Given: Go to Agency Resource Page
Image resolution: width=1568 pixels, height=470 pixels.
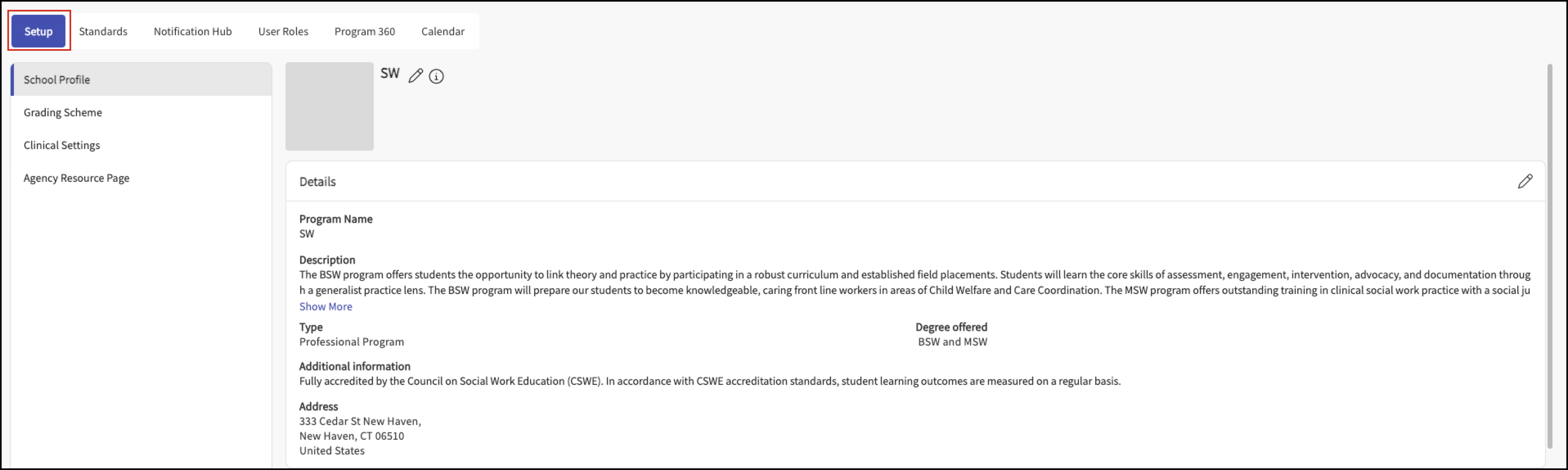Looking at the screenshot, I should coord(141,178).
